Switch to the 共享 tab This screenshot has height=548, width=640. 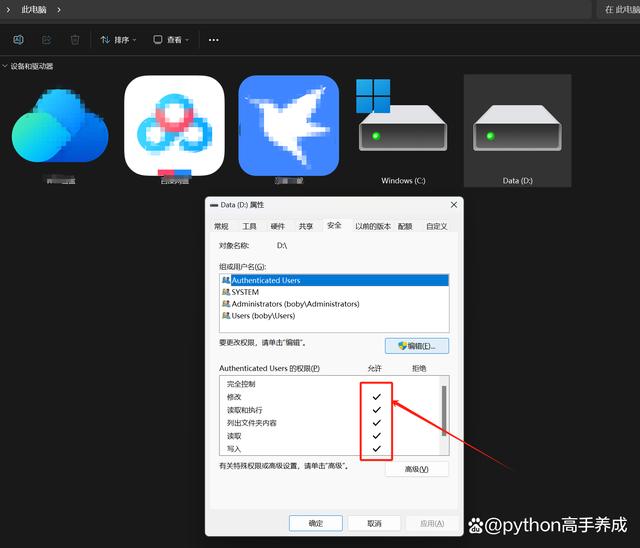click(306, 227)
